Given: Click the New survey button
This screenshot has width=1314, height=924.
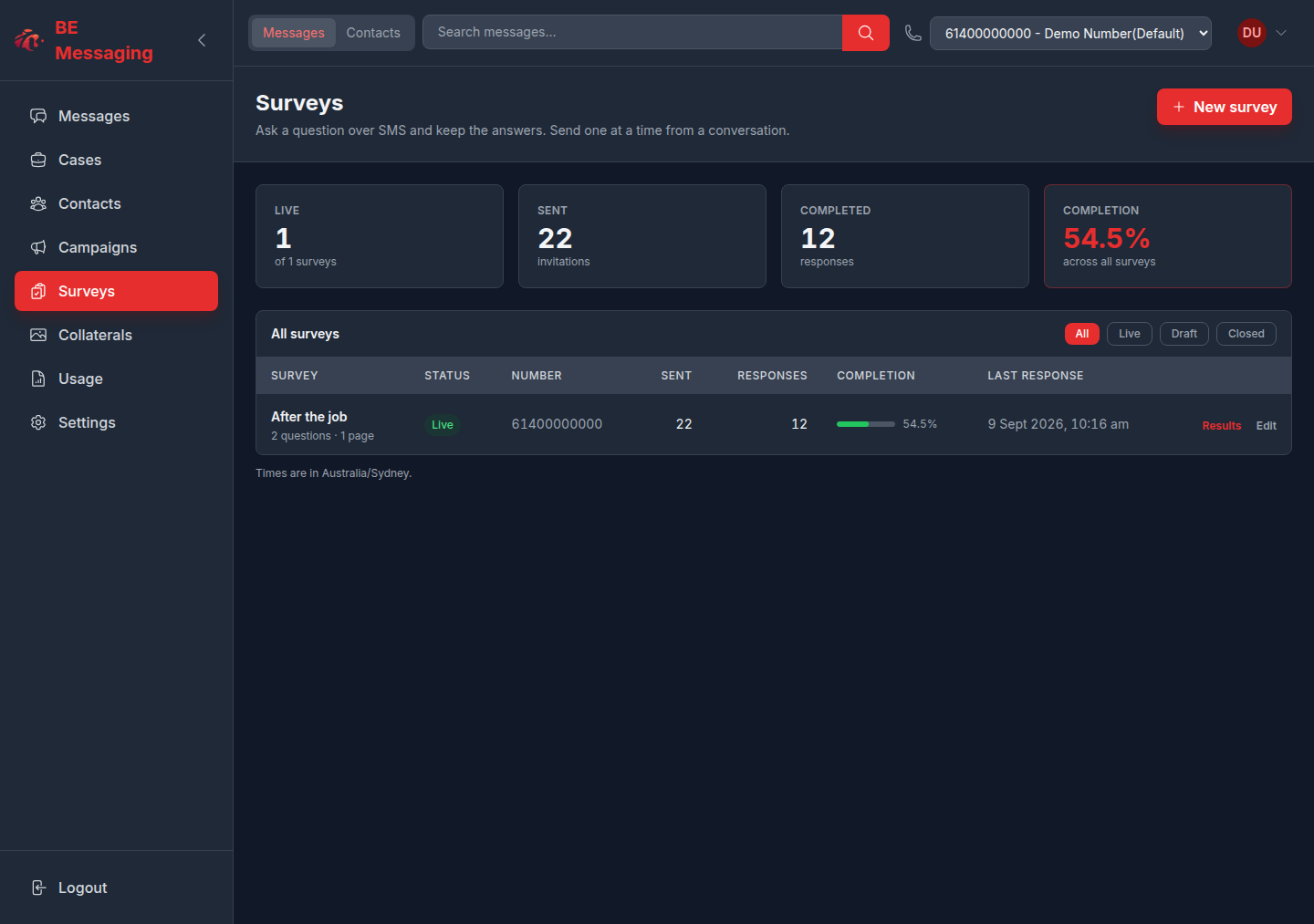Looking at the screenshot, I should point(1225,107).
